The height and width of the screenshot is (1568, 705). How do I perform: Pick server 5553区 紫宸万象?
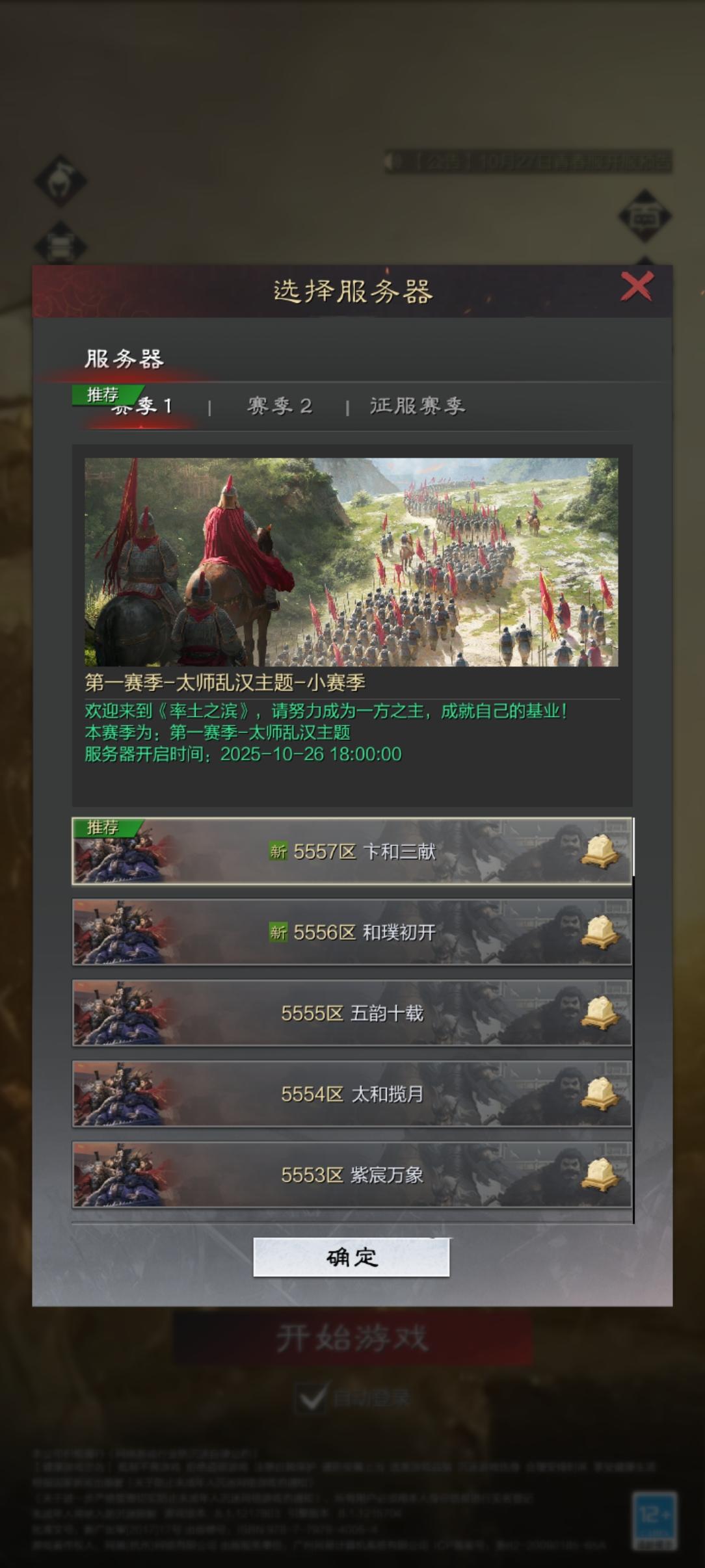(352, 1175)
